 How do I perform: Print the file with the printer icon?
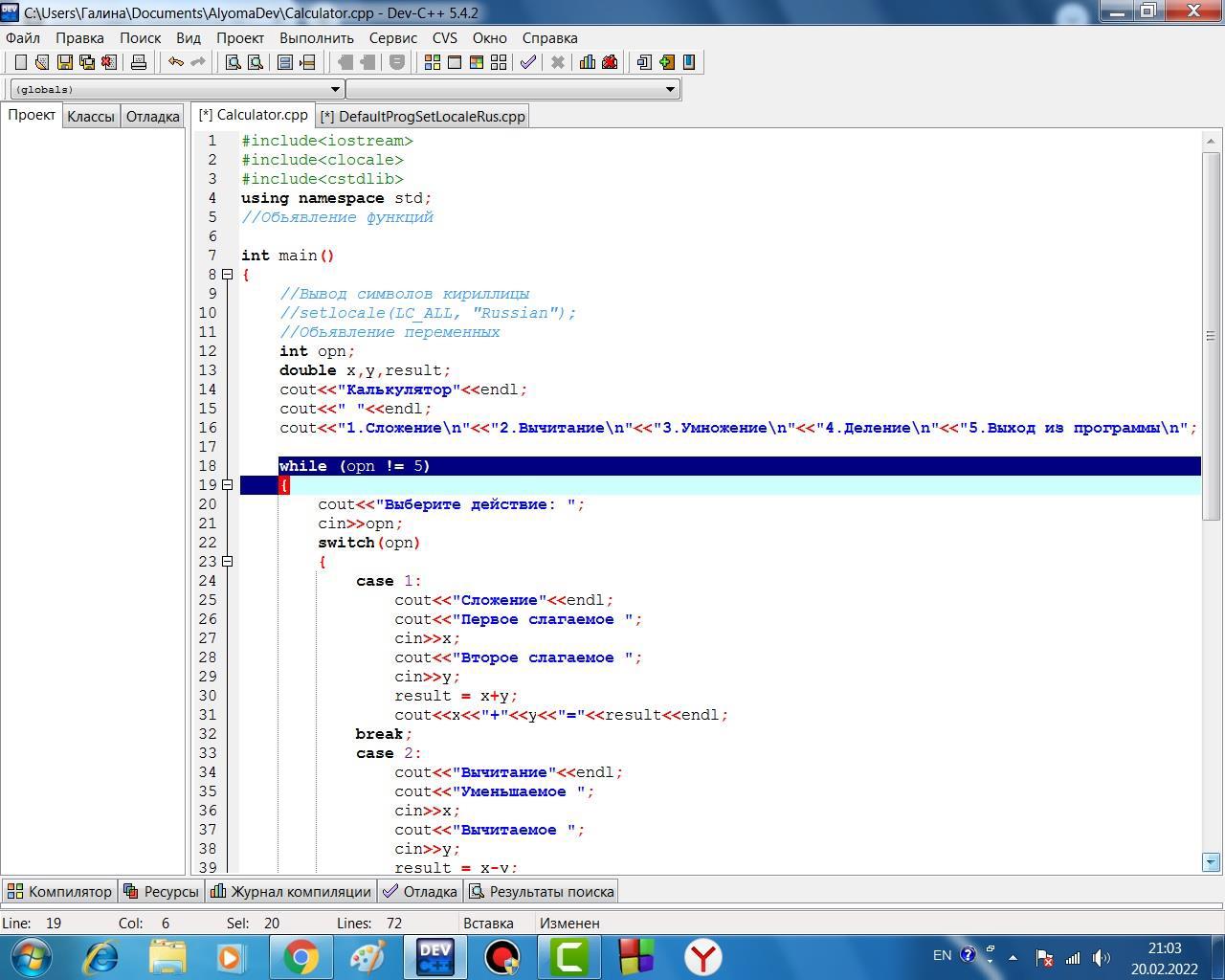(139, 62)
